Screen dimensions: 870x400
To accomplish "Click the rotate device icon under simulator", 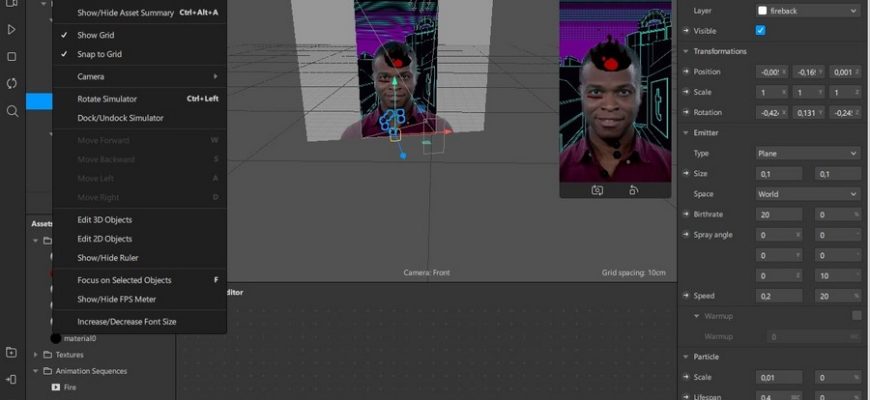I will (633, 190).
